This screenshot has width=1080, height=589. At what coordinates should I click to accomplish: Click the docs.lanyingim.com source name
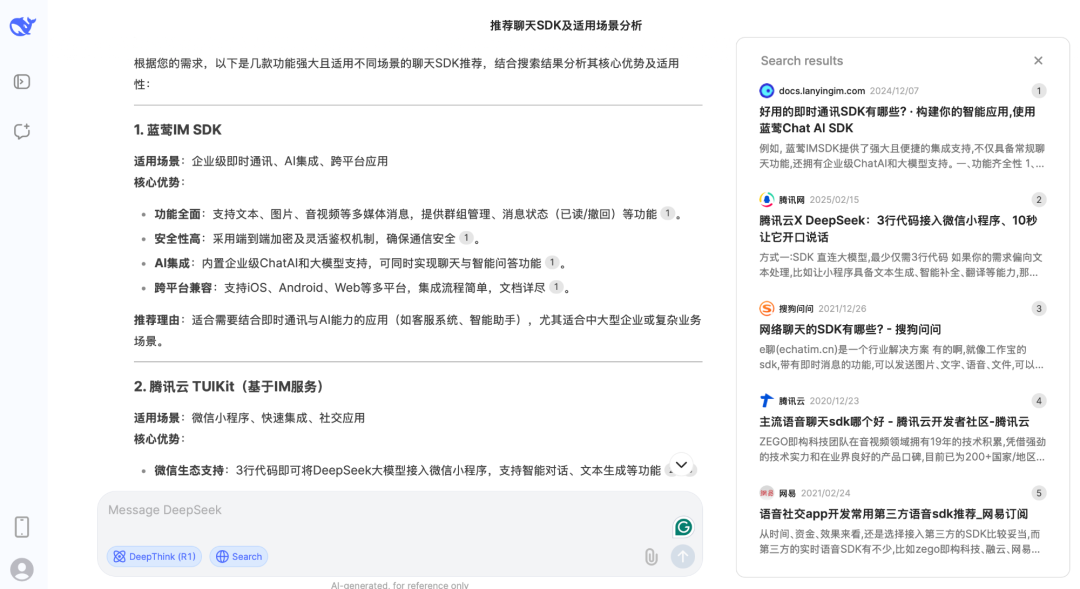point(822,91)
